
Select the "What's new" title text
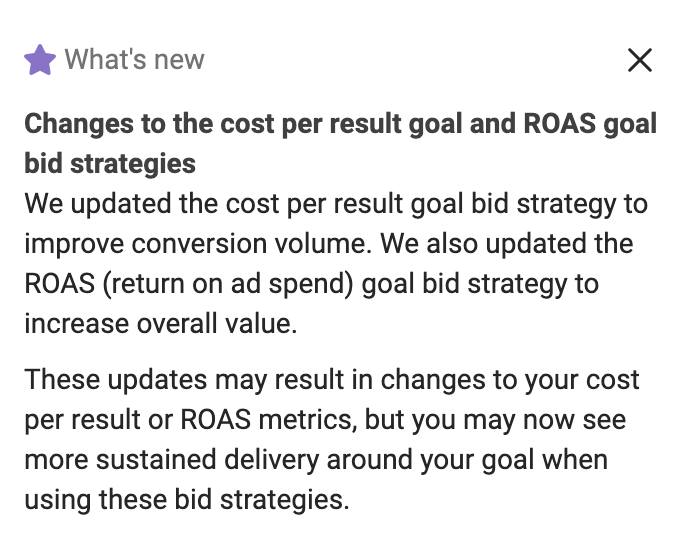[x=134, y=59]
